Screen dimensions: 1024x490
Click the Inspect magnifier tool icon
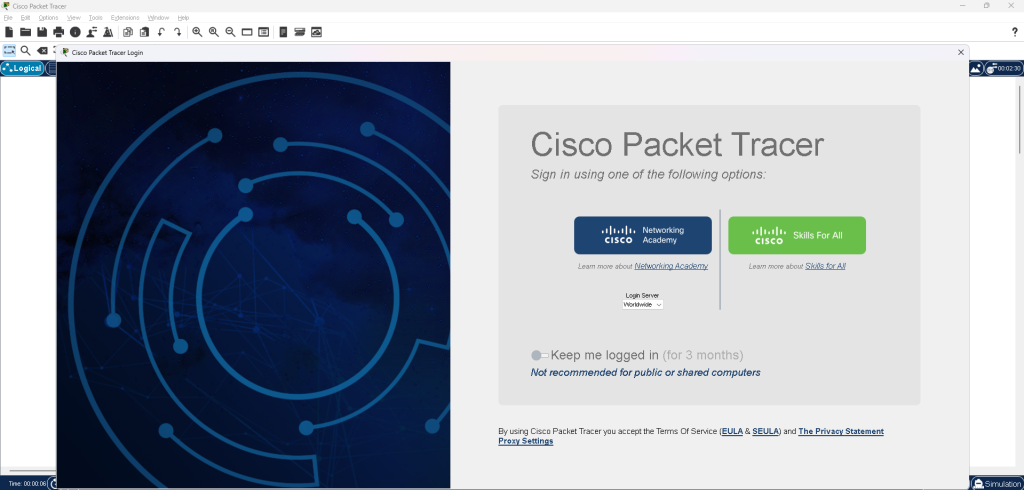26,50
